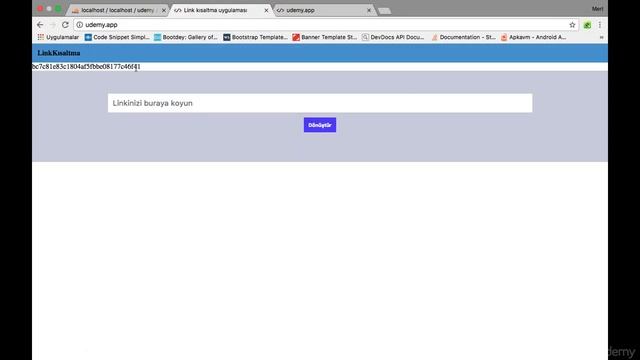Close the Link kısaltma uygulaması tab
Screen dimensions: 640x360
(266, 10)
